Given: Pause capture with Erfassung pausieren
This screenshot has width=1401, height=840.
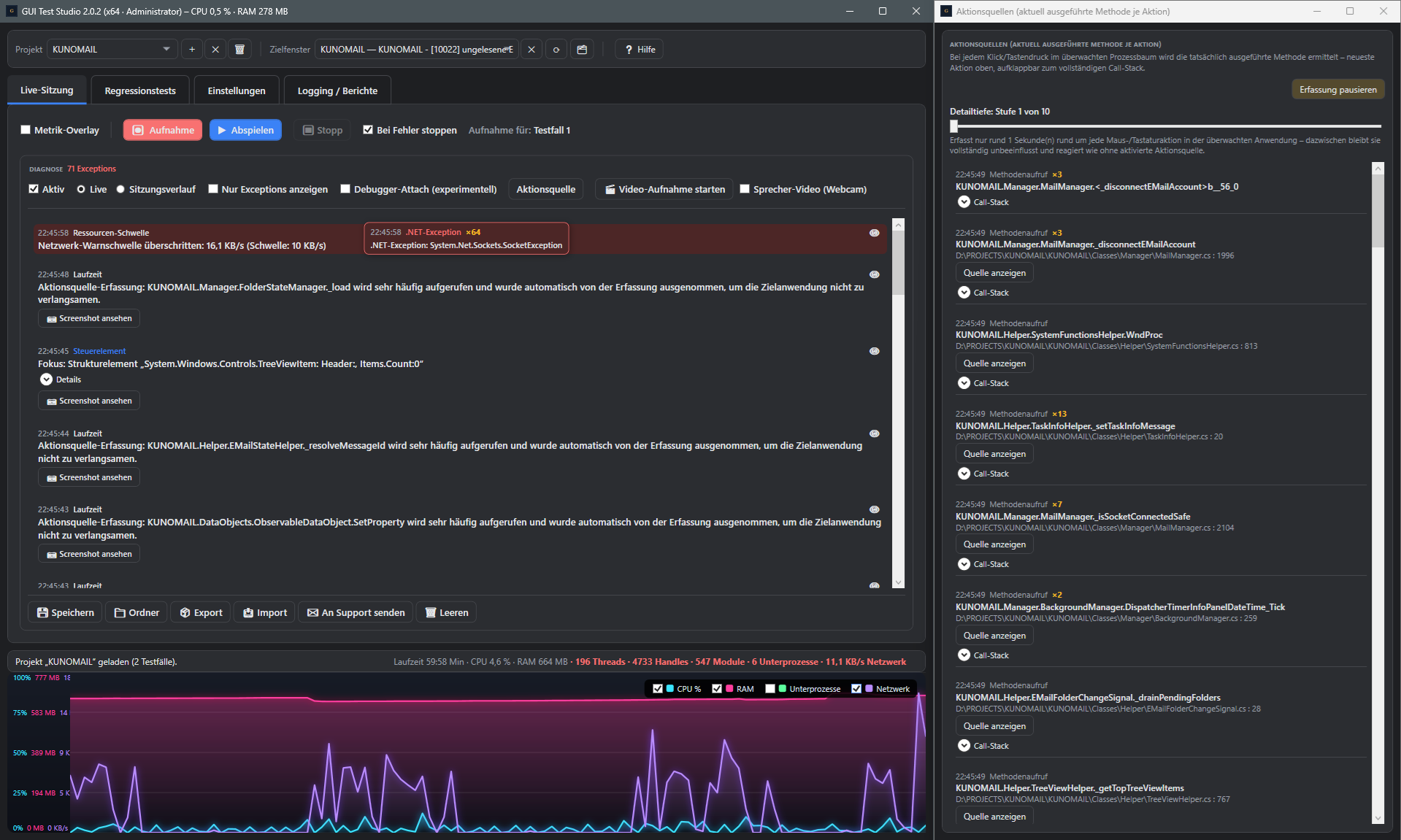Looking at the screenshot, I should (x=1337, y=90).
